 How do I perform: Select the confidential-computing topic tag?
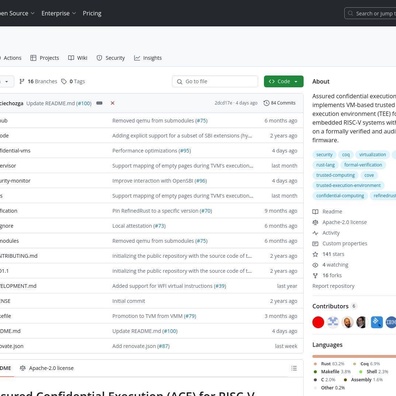click(x=340, y=196)
